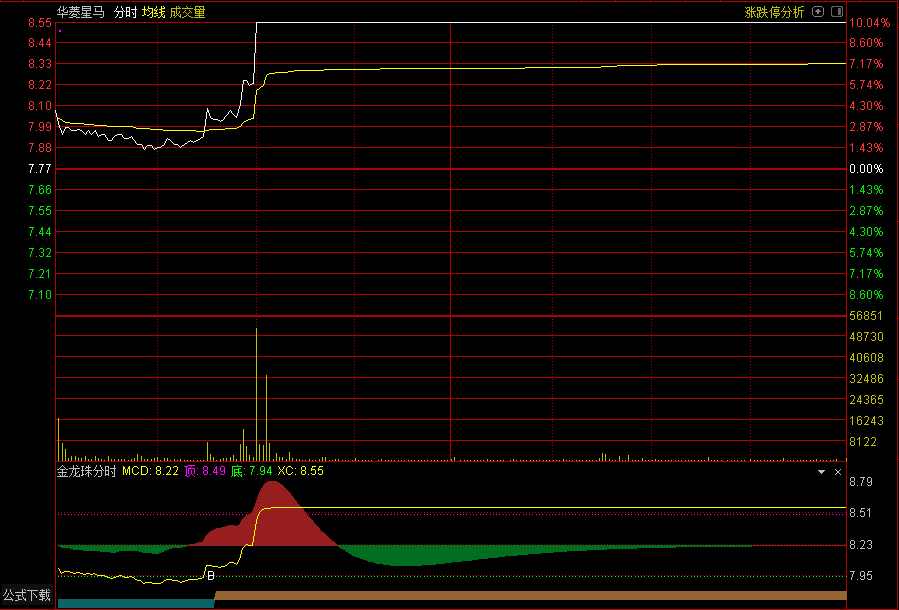Click the white 7.77 baseline price label
The image size is (899, 610).
tap(40, 169)
